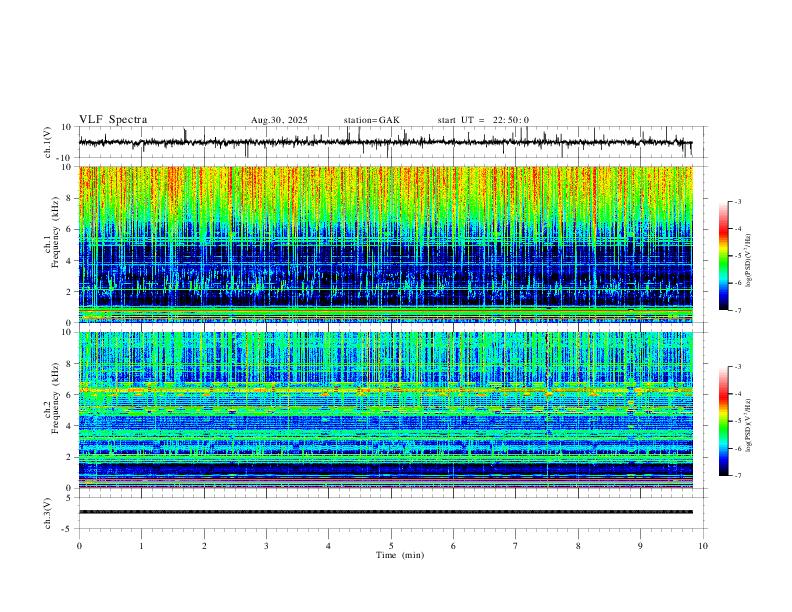Click the "VLF Spectra" title text
Screen dimensions: 792x612
pos(113,120)
